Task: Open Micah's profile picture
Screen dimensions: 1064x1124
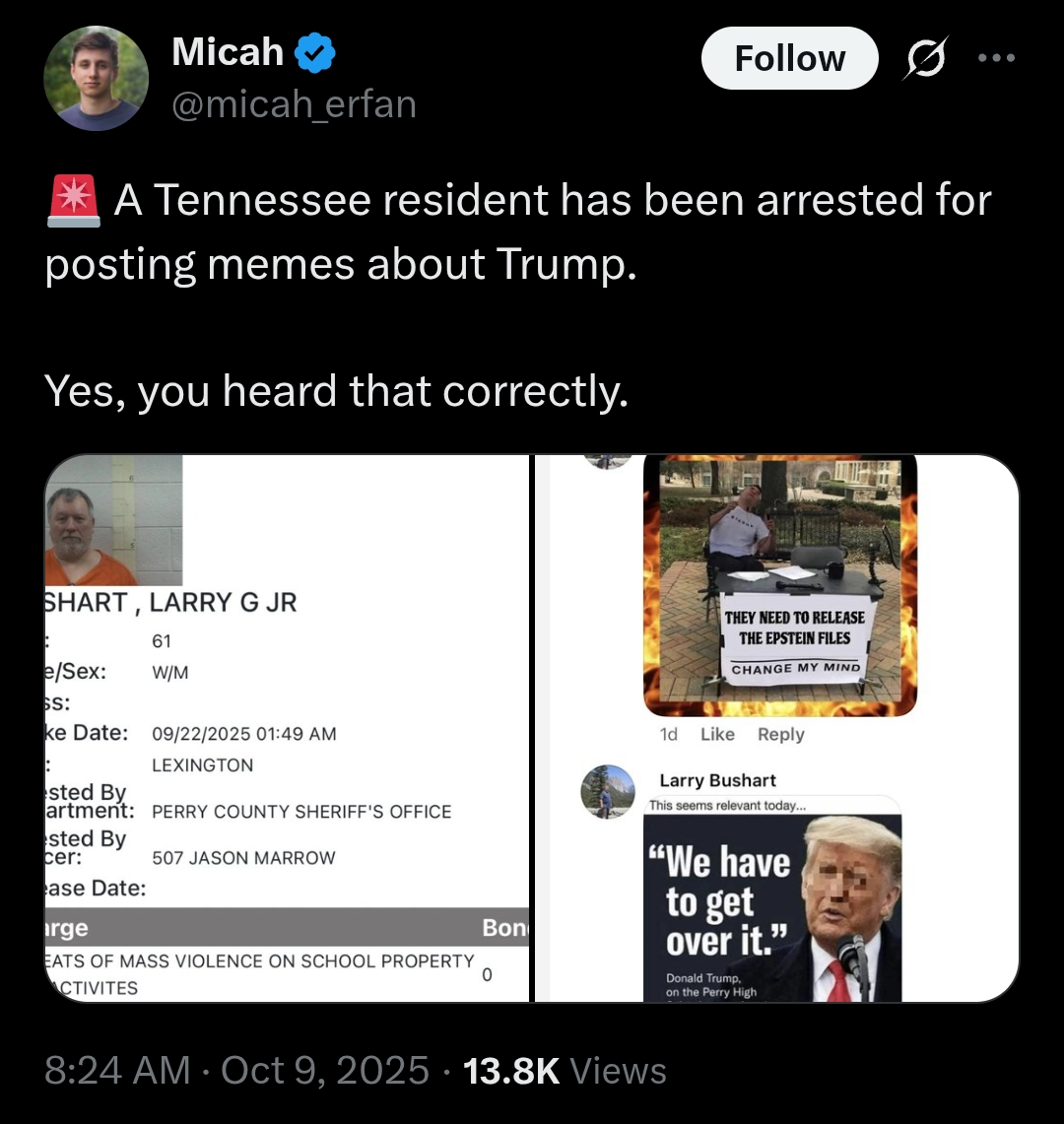Action: pyautogui.click(x=97, y=78)
